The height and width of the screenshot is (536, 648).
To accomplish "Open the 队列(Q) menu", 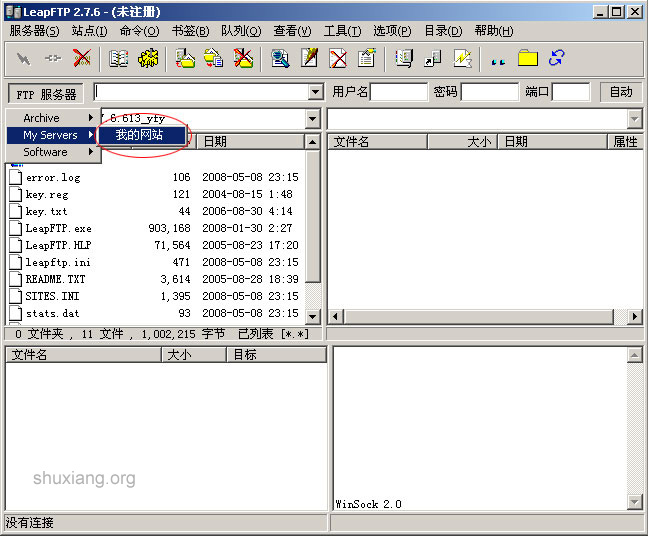I will (241, 31).
